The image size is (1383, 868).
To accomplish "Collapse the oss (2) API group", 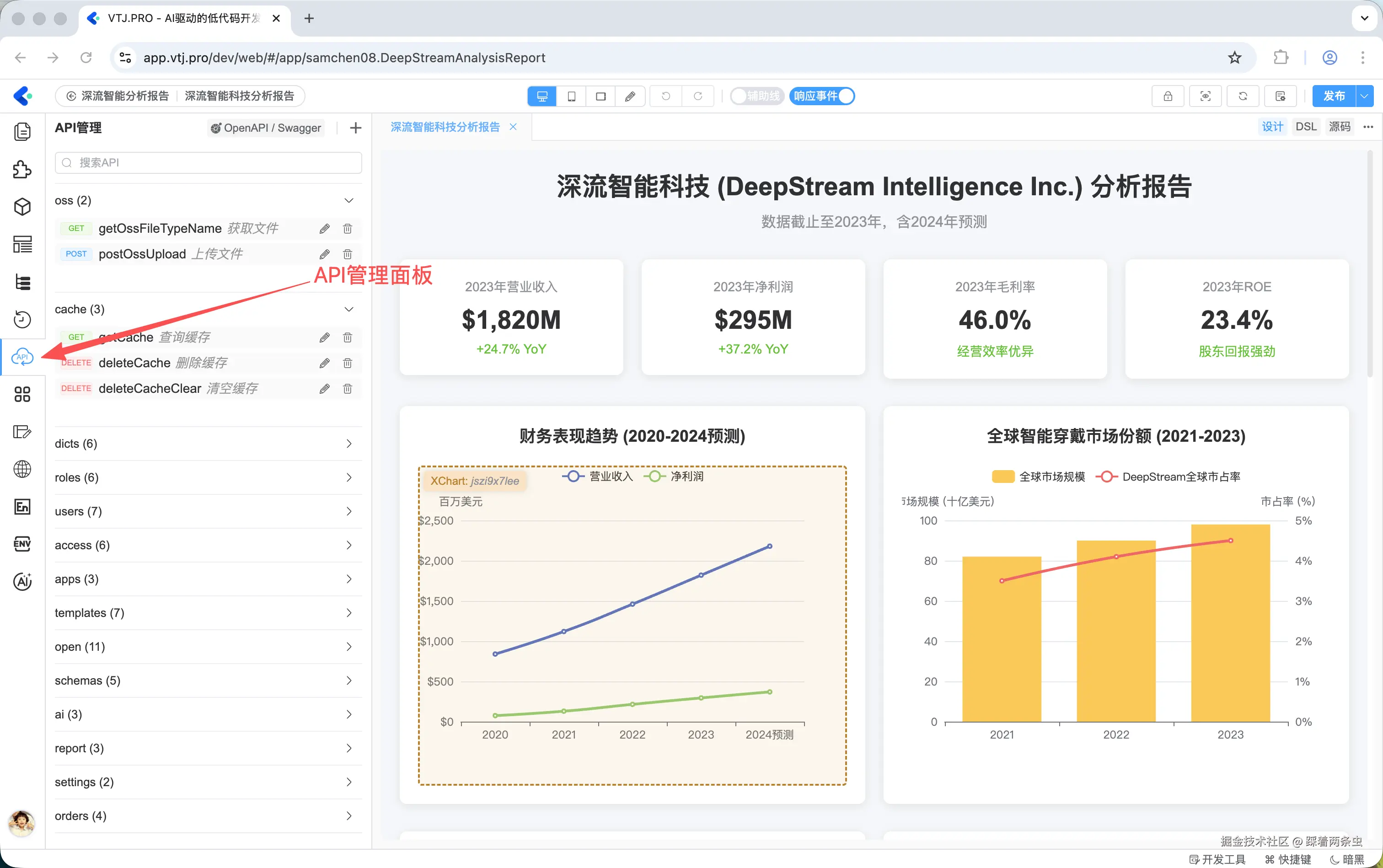I will 348,200.
